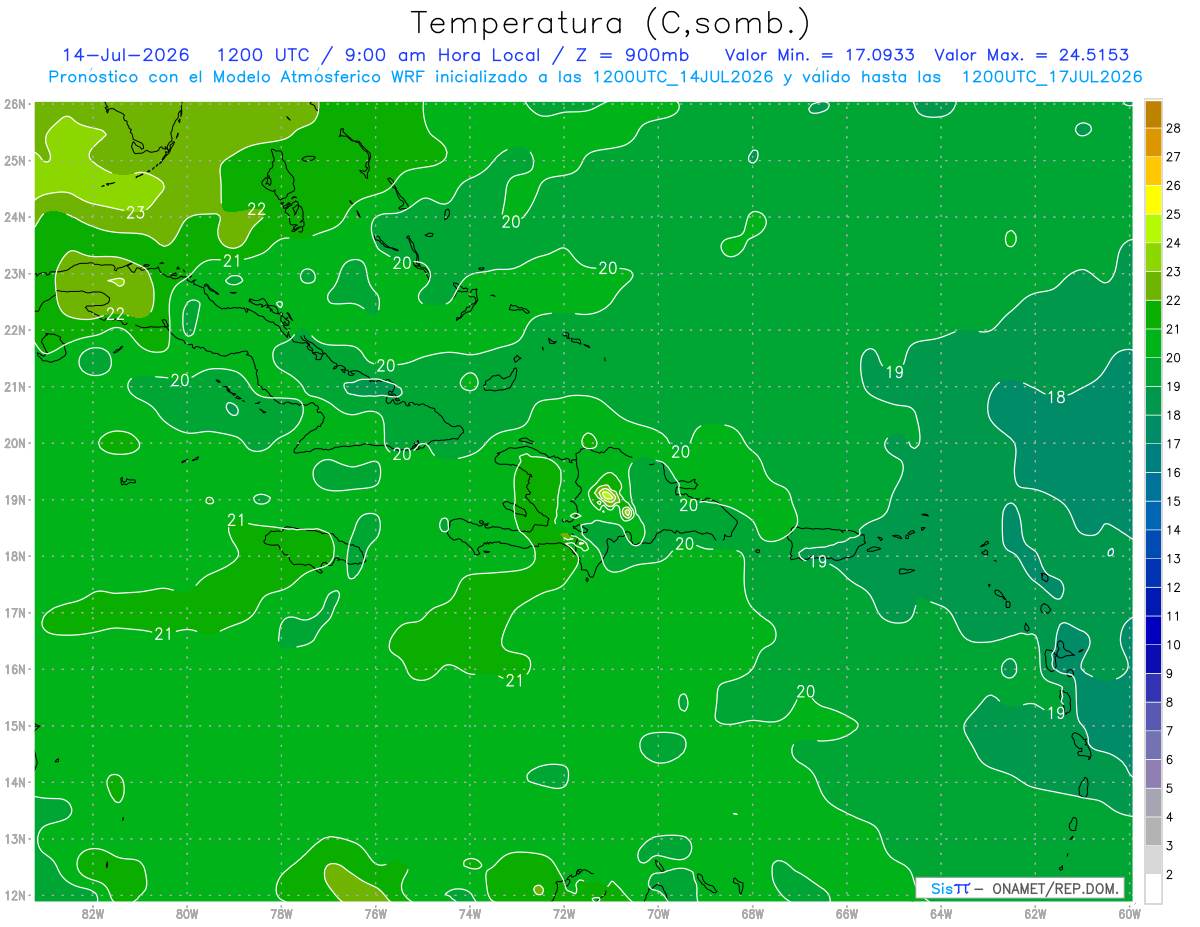Click the '17N' latitude axis label

click(x=14, y=613)
